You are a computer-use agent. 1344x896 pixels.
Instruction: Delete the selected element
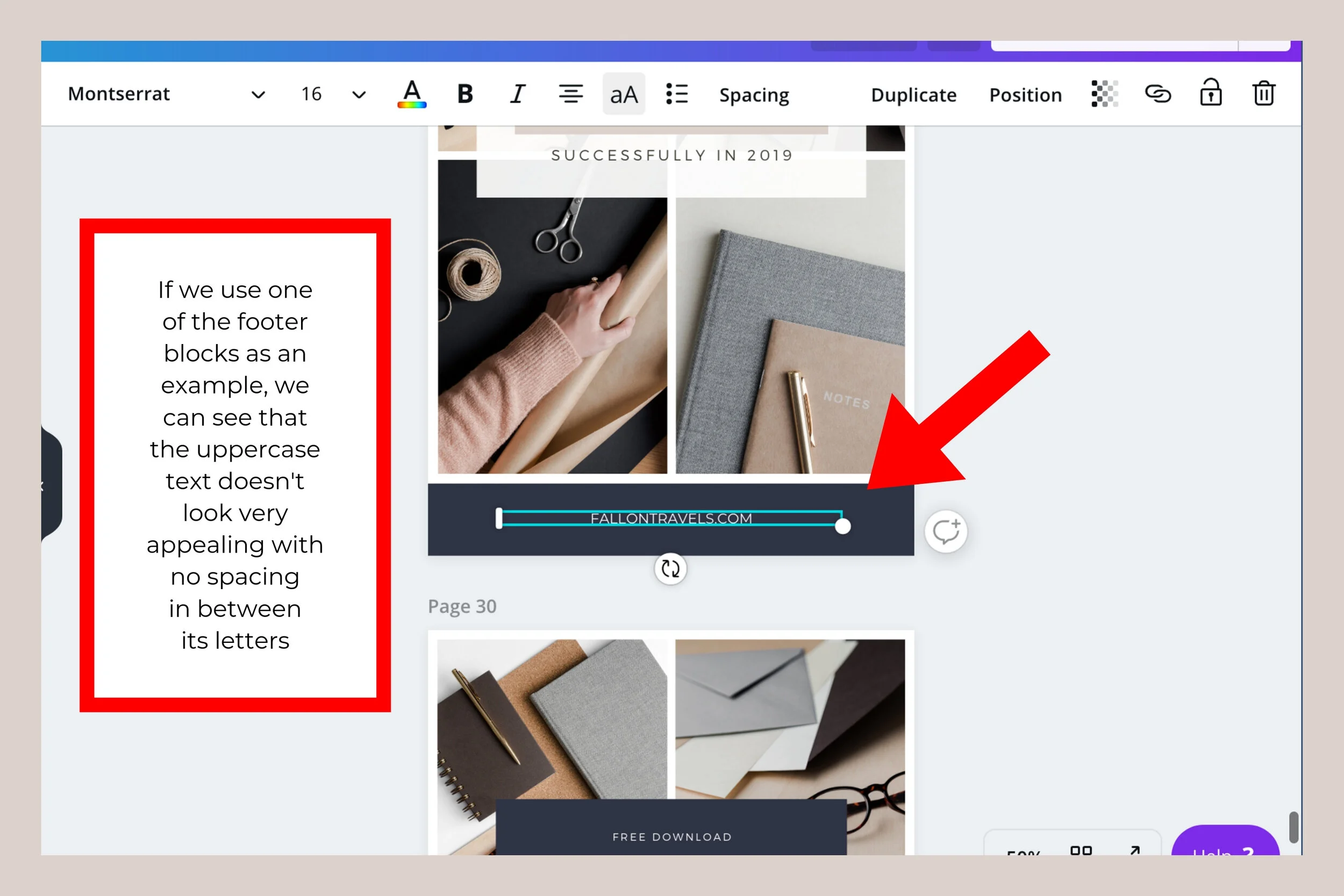click(x=1263, y=94)
